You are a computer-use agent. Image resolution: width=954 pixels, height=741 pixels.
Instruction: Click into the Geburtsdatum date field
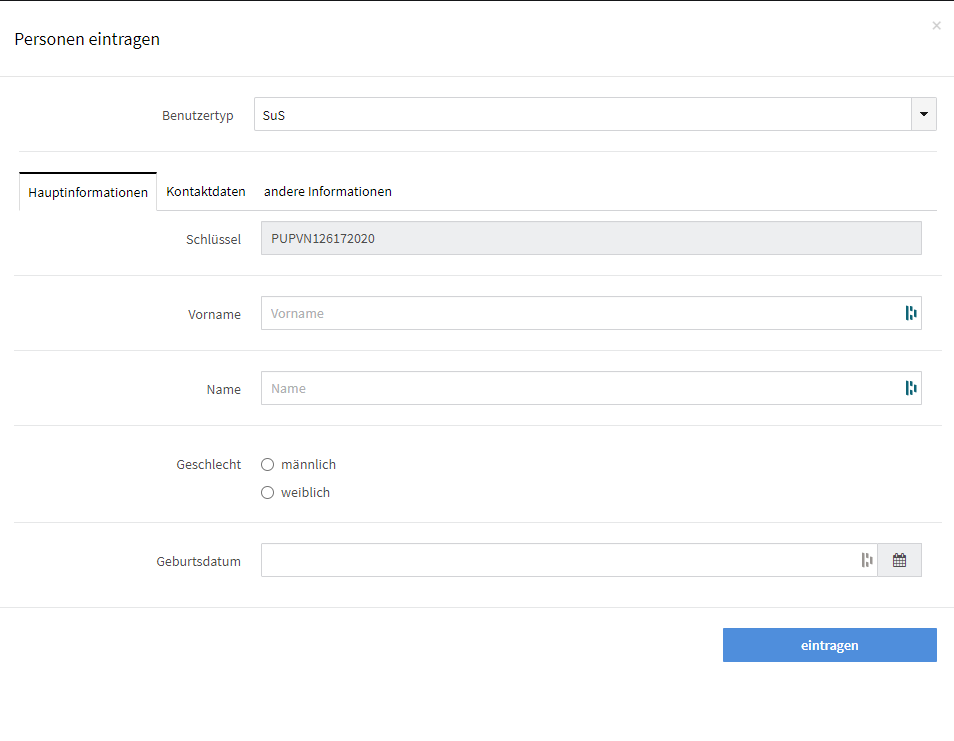[x=569, y=560]
